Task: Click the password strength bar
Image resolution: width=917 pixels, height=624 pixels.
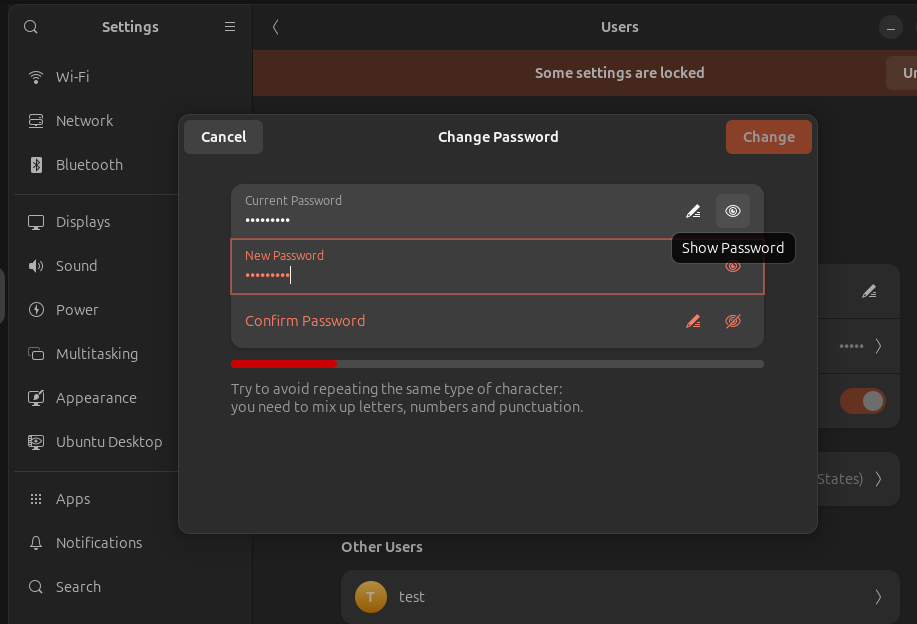Action: coord(497,364)
